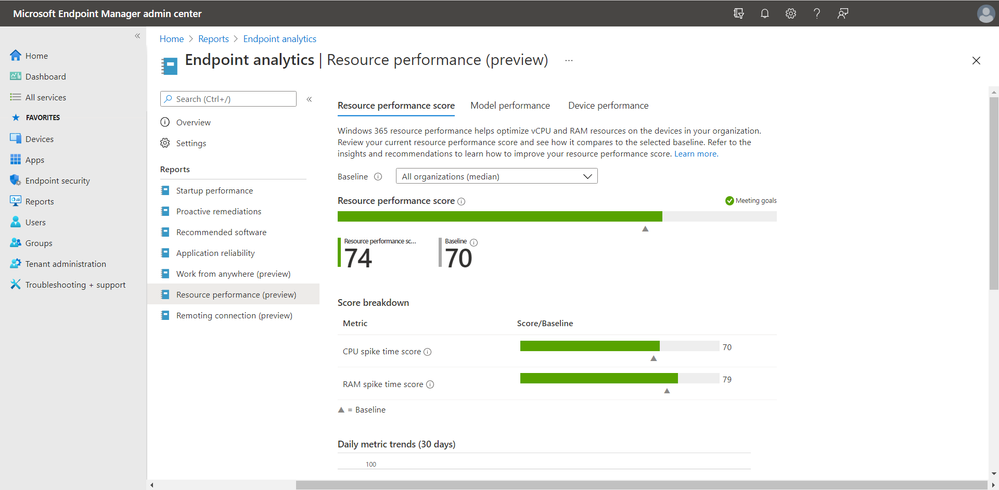
Task: Open the portal settings gear icon
Action: (791, 13)
